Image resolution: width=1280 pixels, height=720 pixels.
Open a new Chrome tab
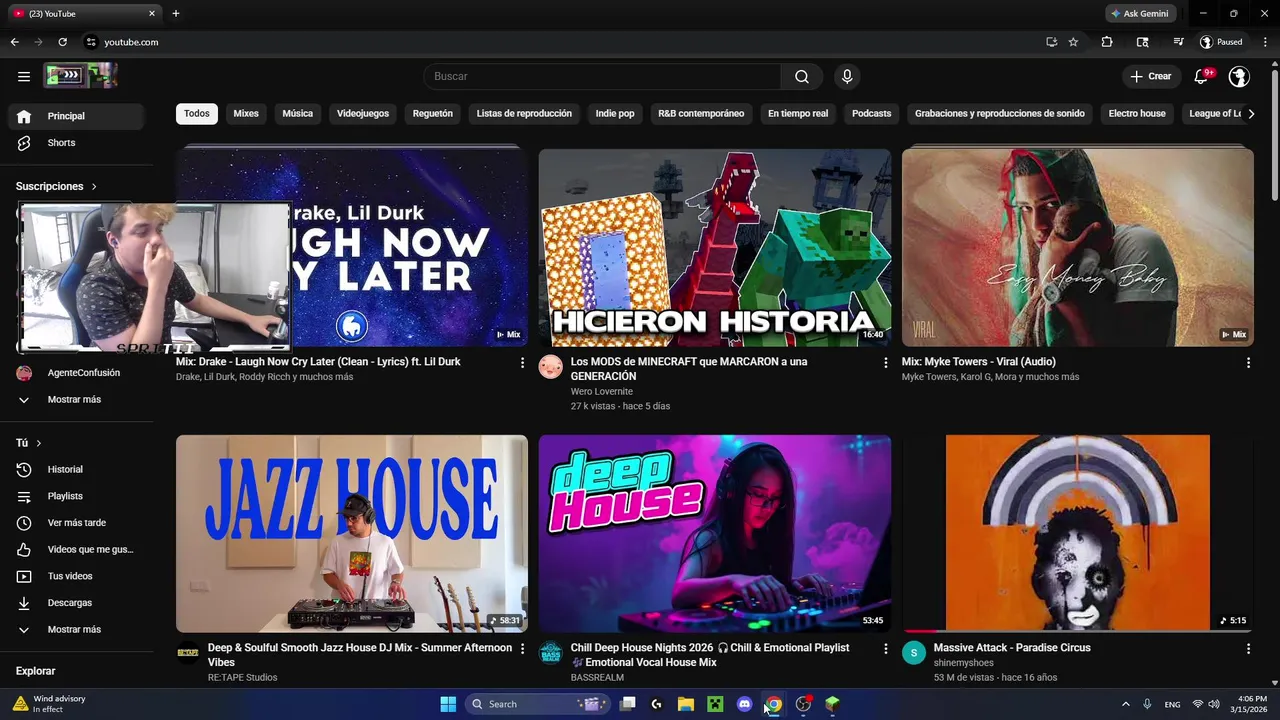pos(176,14)
